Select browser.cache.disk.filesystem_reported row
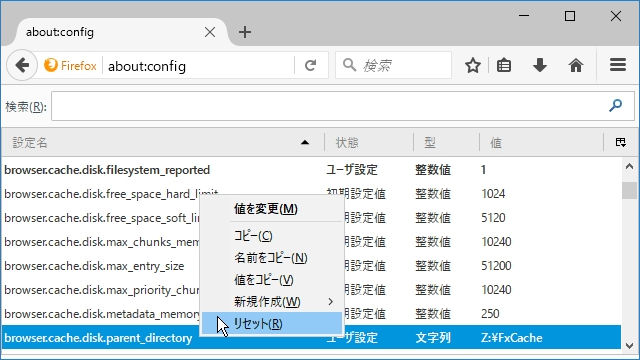The width and height of the screenshot is (640, 360). click(x=312, y=170)
